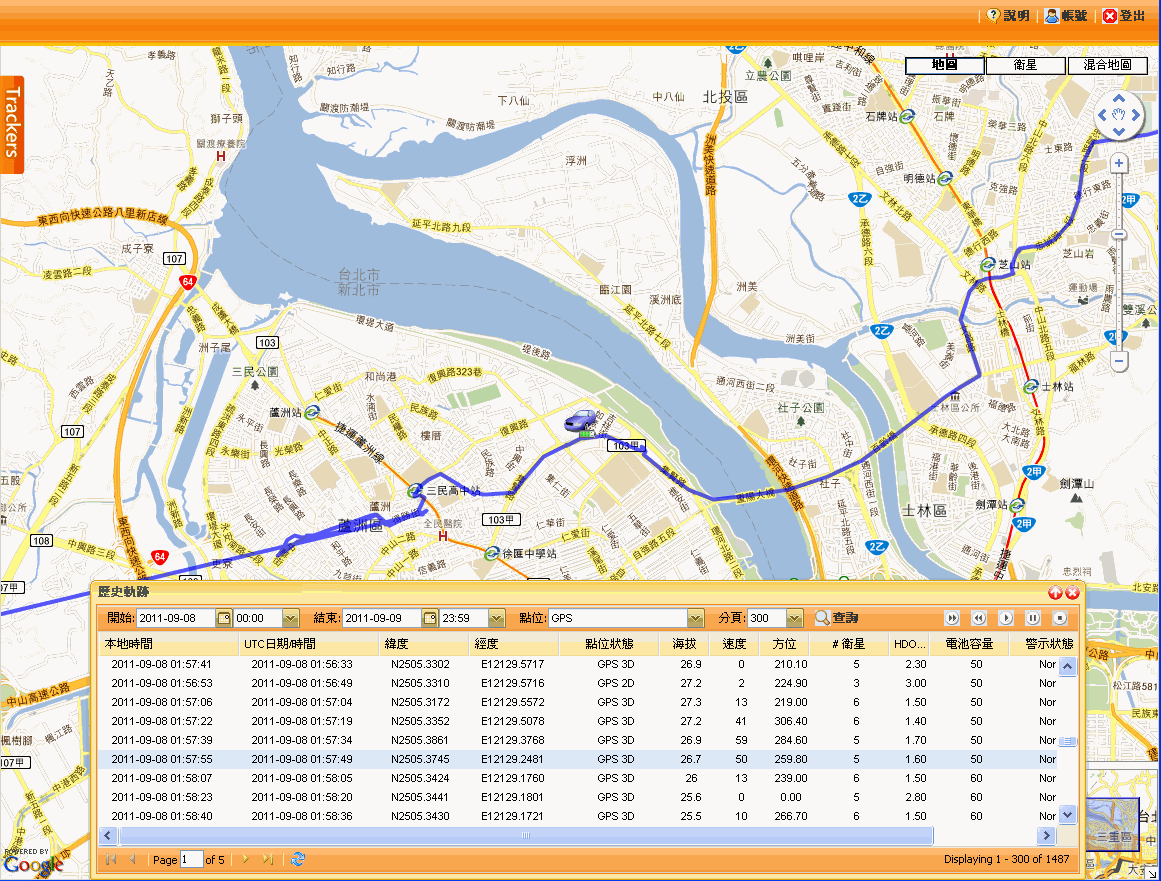Pause the track playback

[1033, 618]
